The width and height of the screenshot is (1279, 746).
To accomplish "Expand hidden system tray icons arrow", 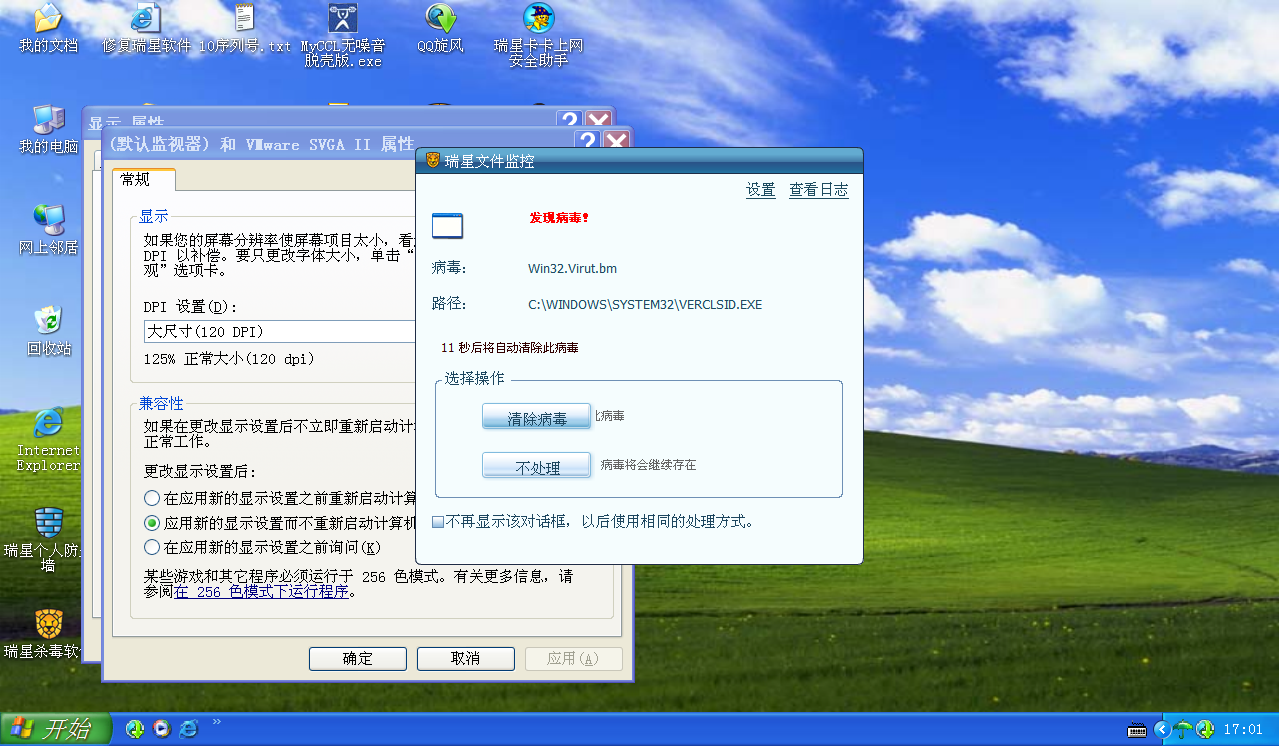I will 1161,729.
